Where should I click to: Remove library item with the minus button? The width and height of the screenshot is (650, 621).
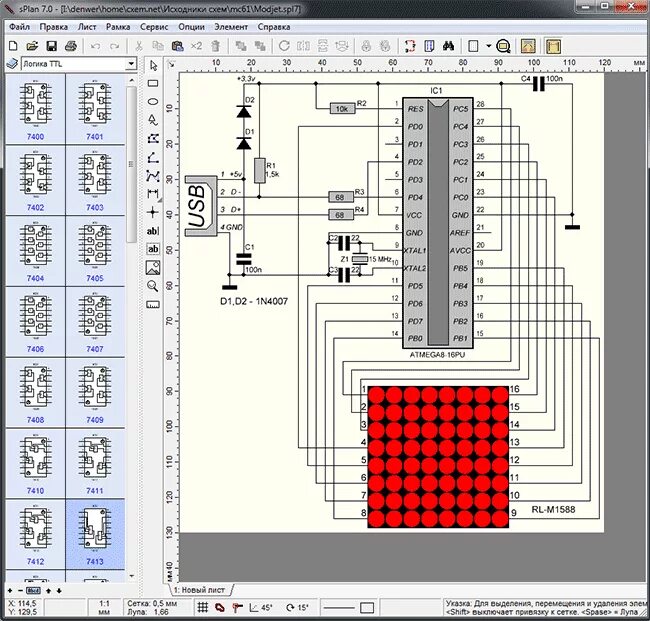click(x=20, y=591)
